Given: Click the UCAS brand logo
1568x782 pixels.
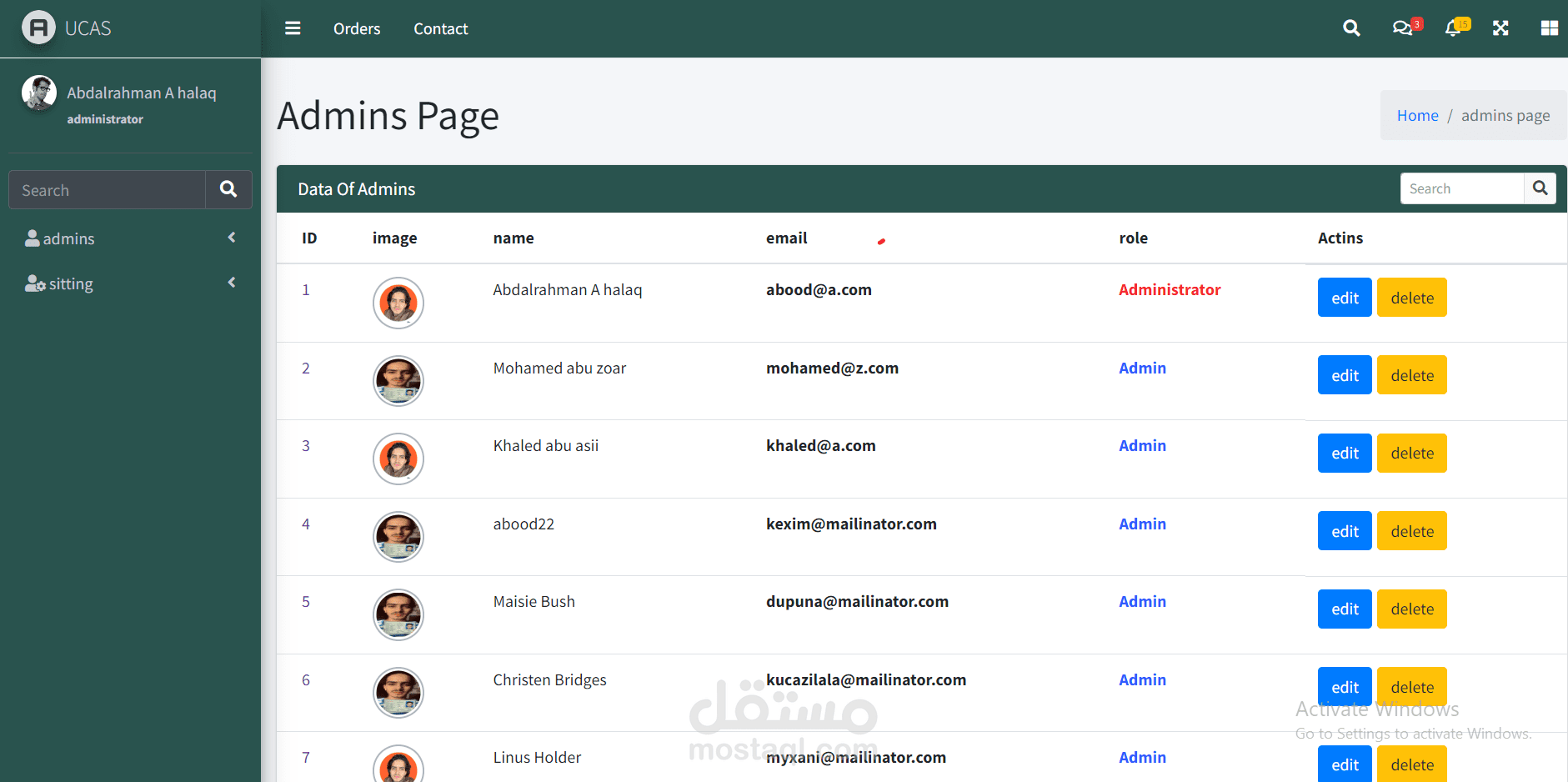Looking at the screenshot, I should click(38, 28).
